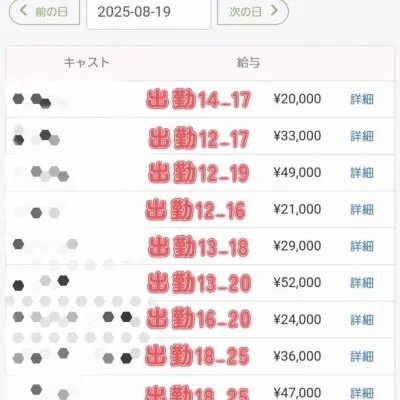400x400 pixels.
Task: Open 詳細 for the ¥29,000 row
Action: 362,246
